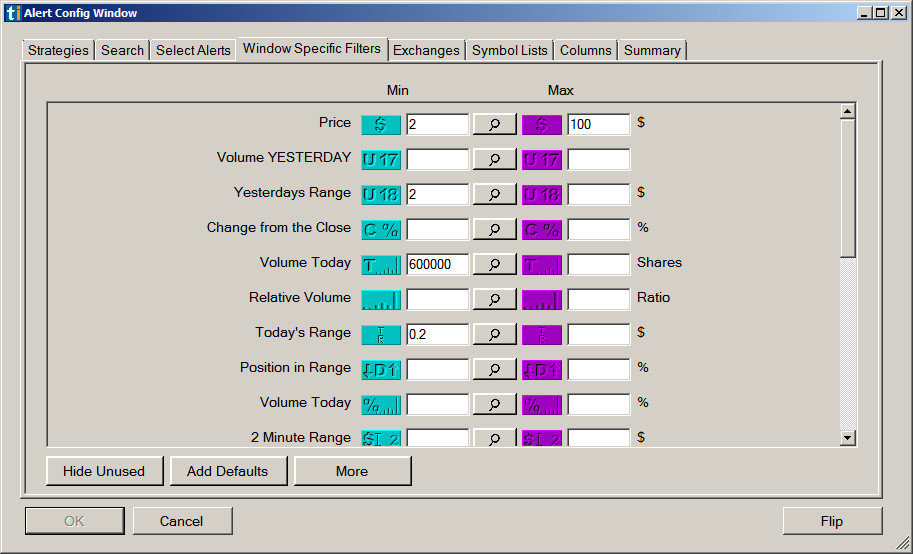Click the filter list scrollbar down arrow
The image size is (913, 554).
(847, 437)
